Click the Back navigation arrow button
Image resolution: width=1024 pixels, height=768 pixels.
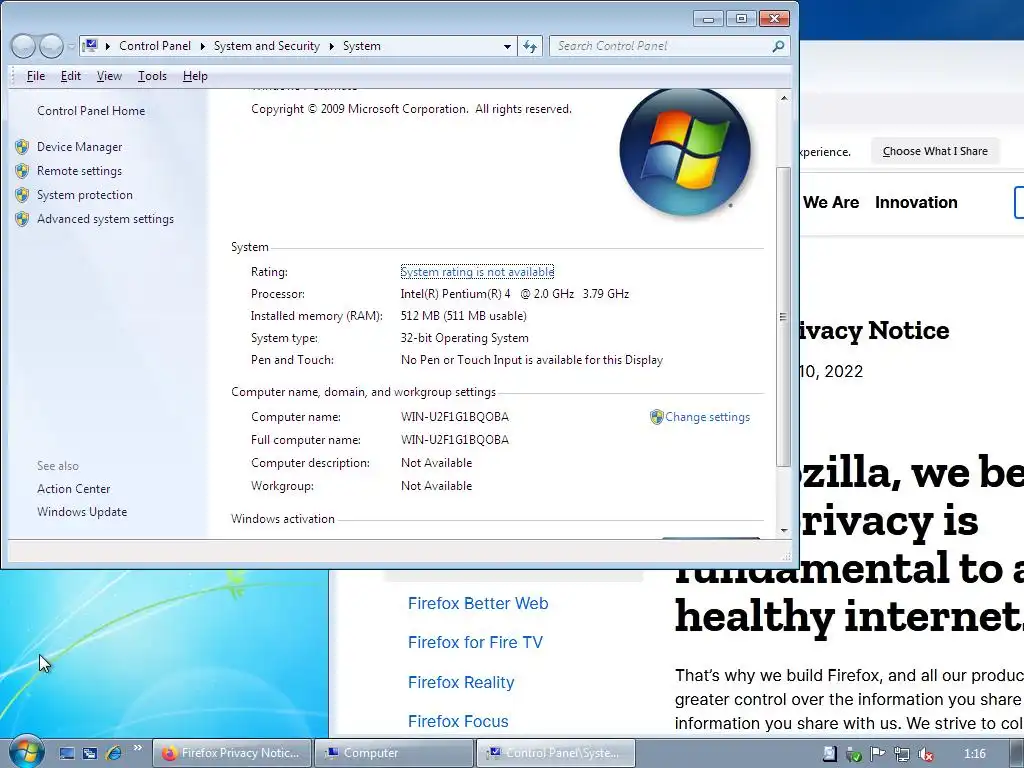(23, 46)
